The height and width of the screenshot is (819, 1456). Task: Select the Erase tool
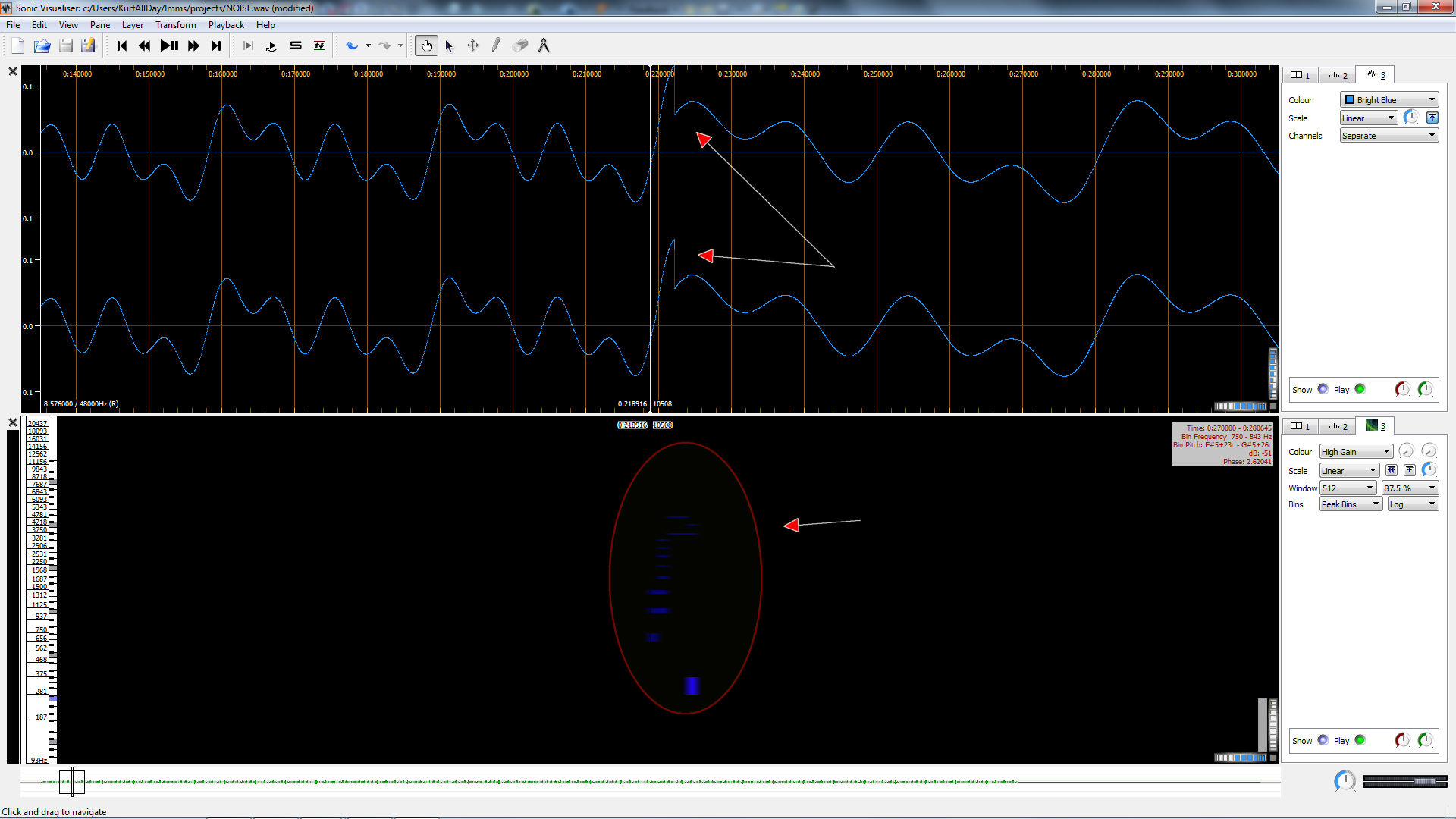pos(520,46)
